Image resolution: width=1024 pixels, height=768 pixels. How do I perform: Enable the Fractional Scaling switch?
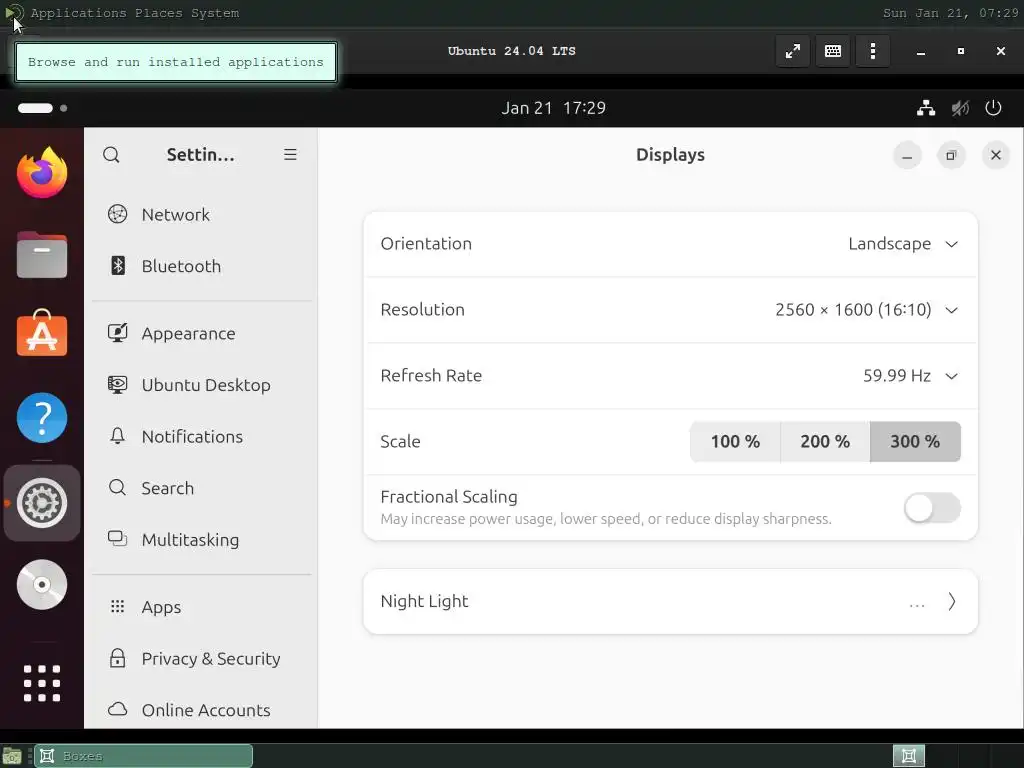pos(932,508)
